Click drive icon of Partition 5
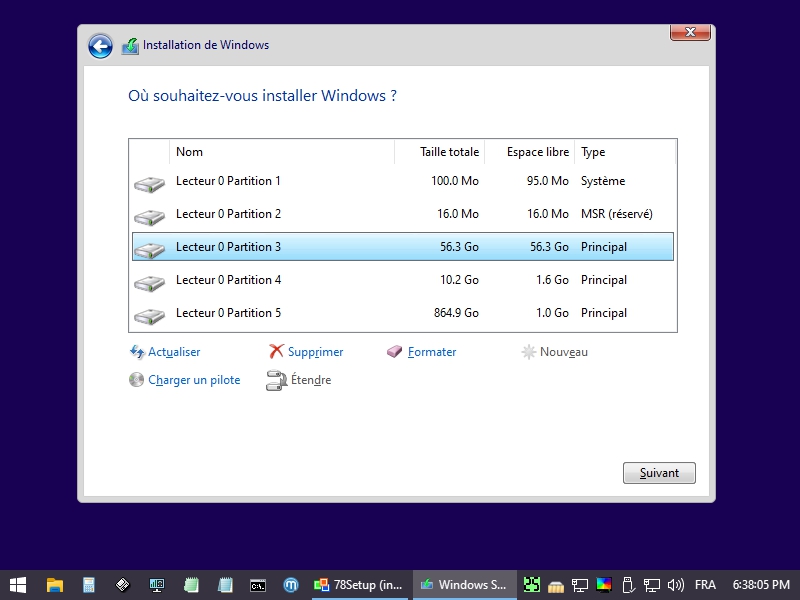Image resolution: width=800 pixels, height=600 pixels. click(x=149, y=315)
